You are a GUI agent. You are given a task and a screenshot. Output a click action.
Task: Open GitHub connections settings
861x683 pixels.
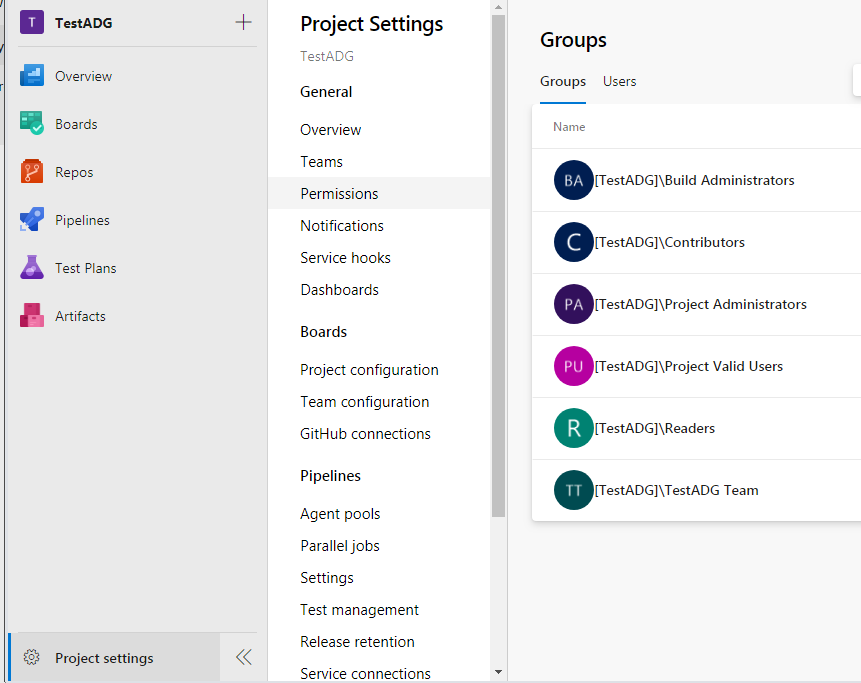[x=364, y=433]
